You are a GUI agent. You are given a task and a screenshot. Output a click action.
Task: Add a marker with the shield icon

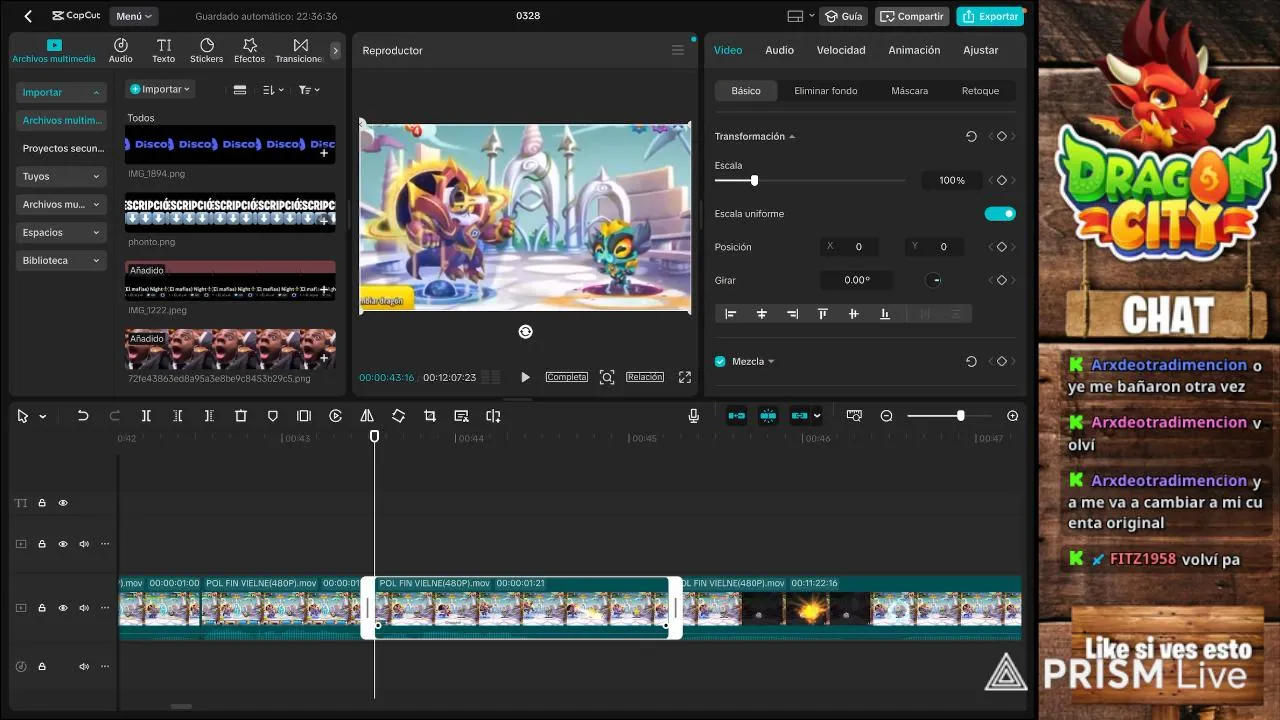coord(273,416)
